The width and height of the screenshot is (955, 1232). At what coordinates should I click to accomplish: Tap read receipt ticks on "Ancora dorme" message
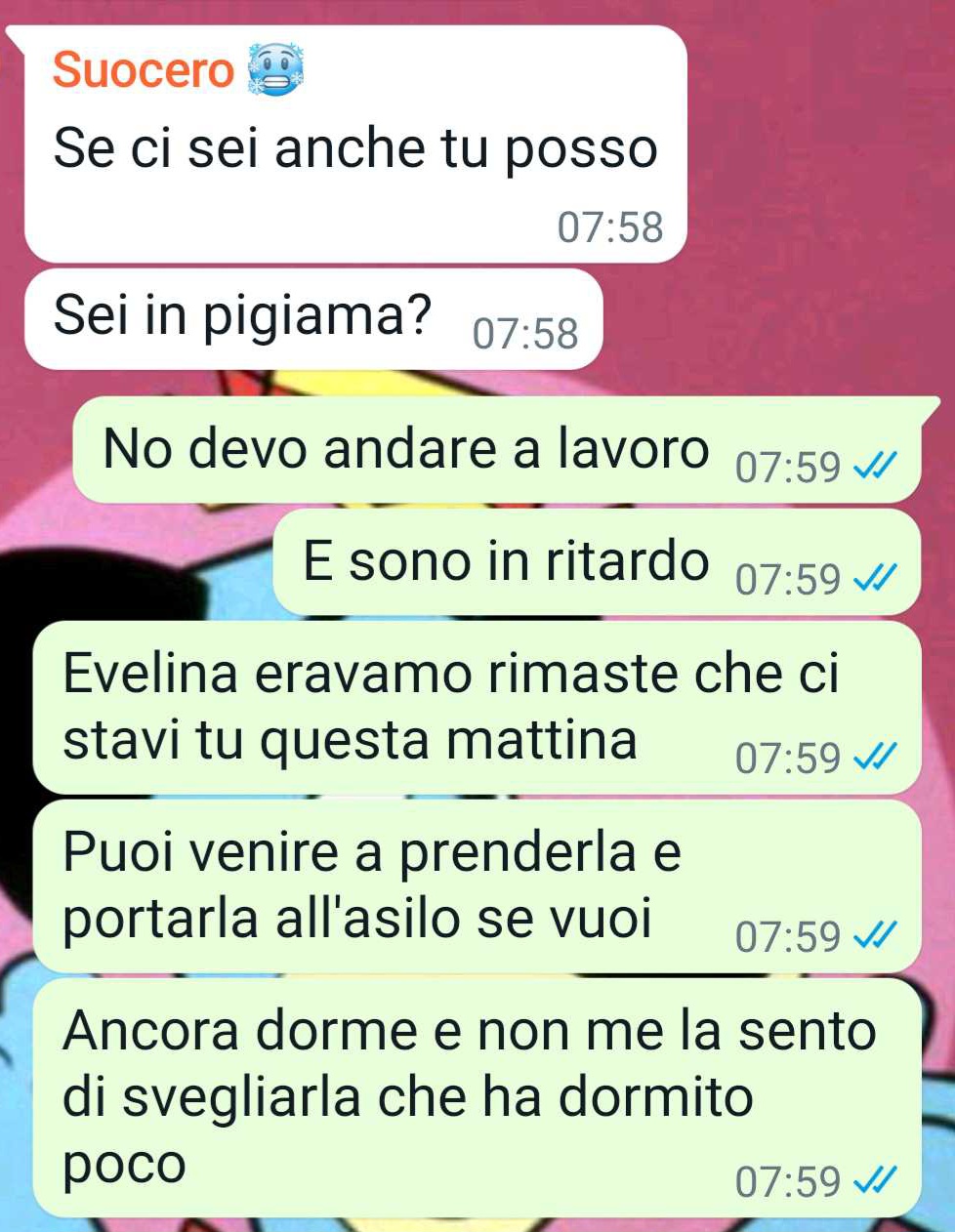coord(875,1182)
